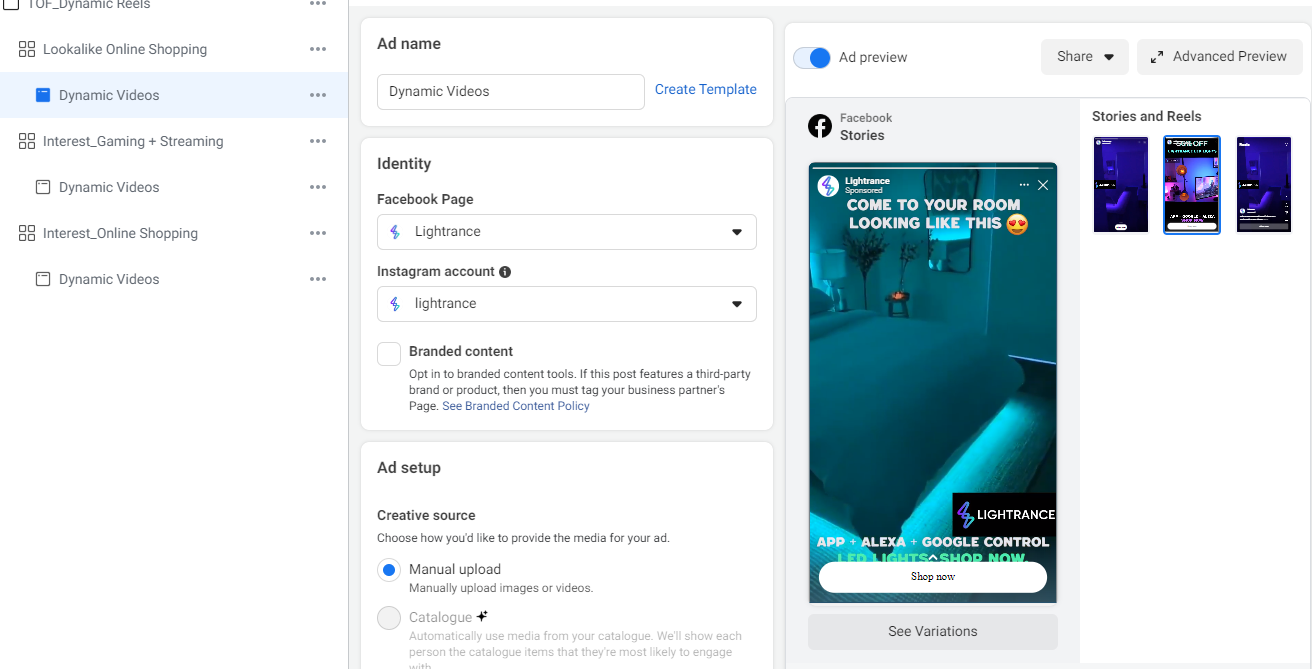This screenshot has width=1312, height=669.
Task: Click See Variations button
Action: click(x=933, y=631)
